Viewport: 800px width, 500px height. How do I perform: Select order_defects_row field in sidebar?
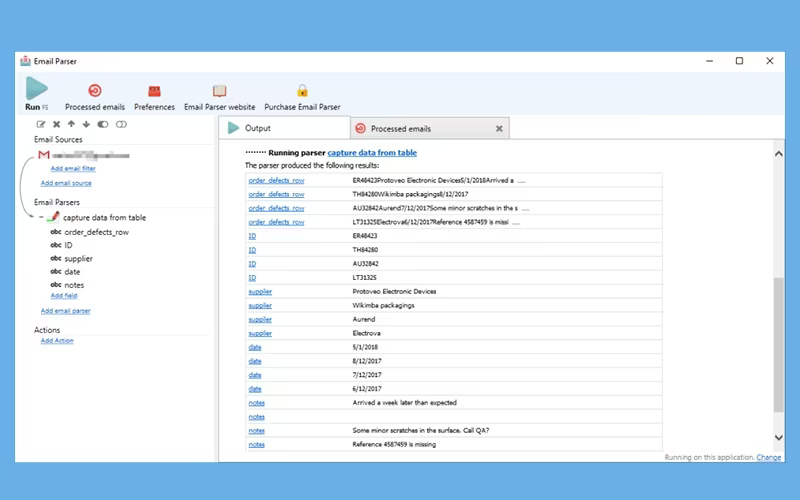[96, 232]
